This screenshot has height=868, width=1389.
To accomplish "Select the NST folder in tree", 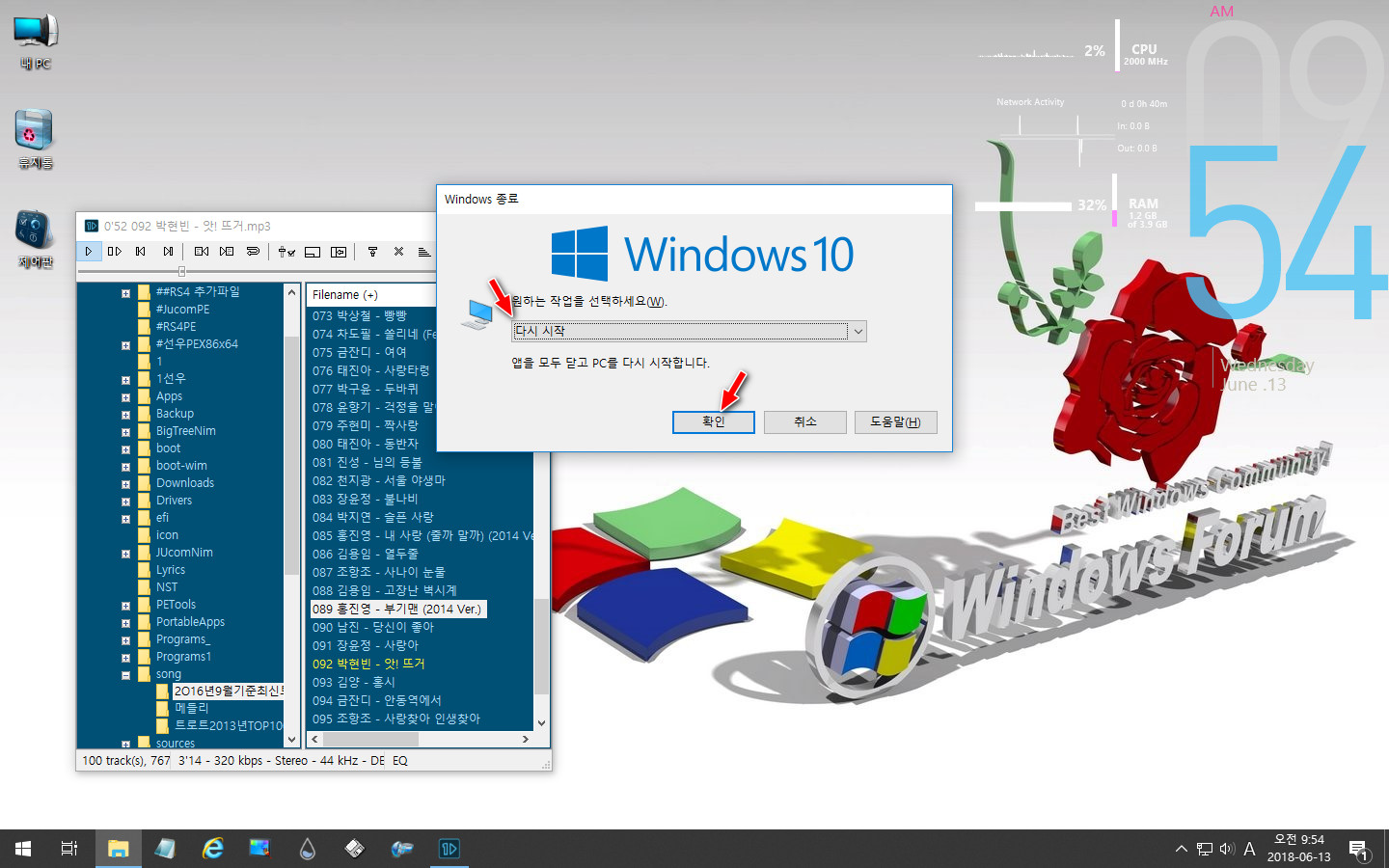I will click(x=167, y=587).
